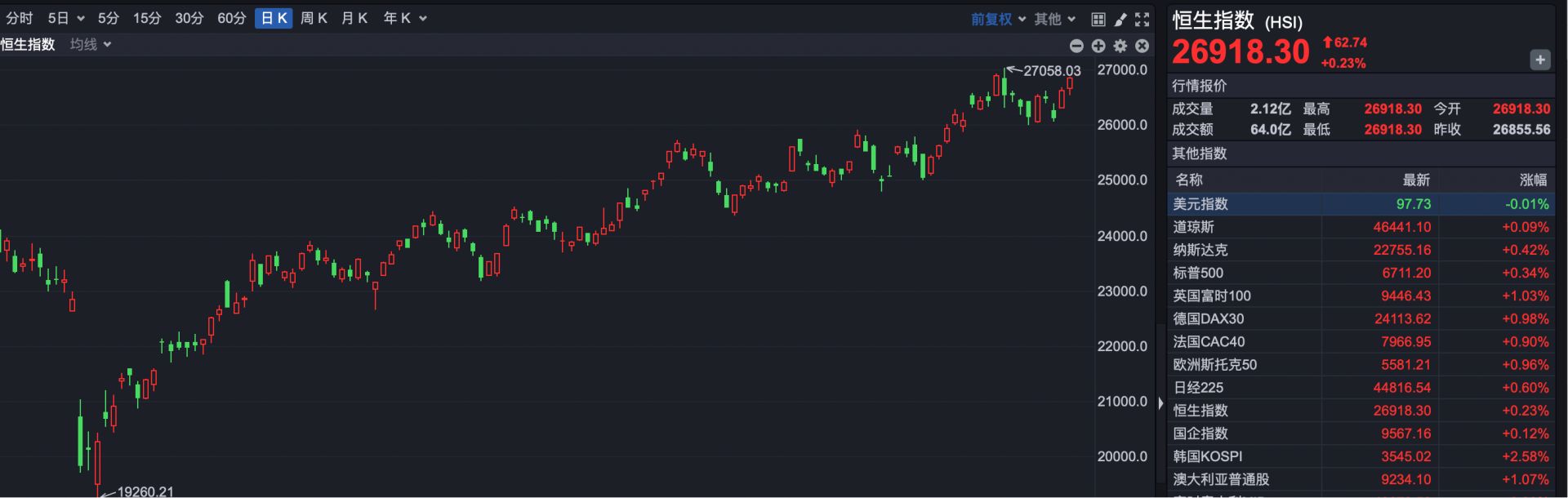Open the 5日 period dropdown
Image resolution: width=1568 pixels, height=498 pixels.
tap(65, 18)
